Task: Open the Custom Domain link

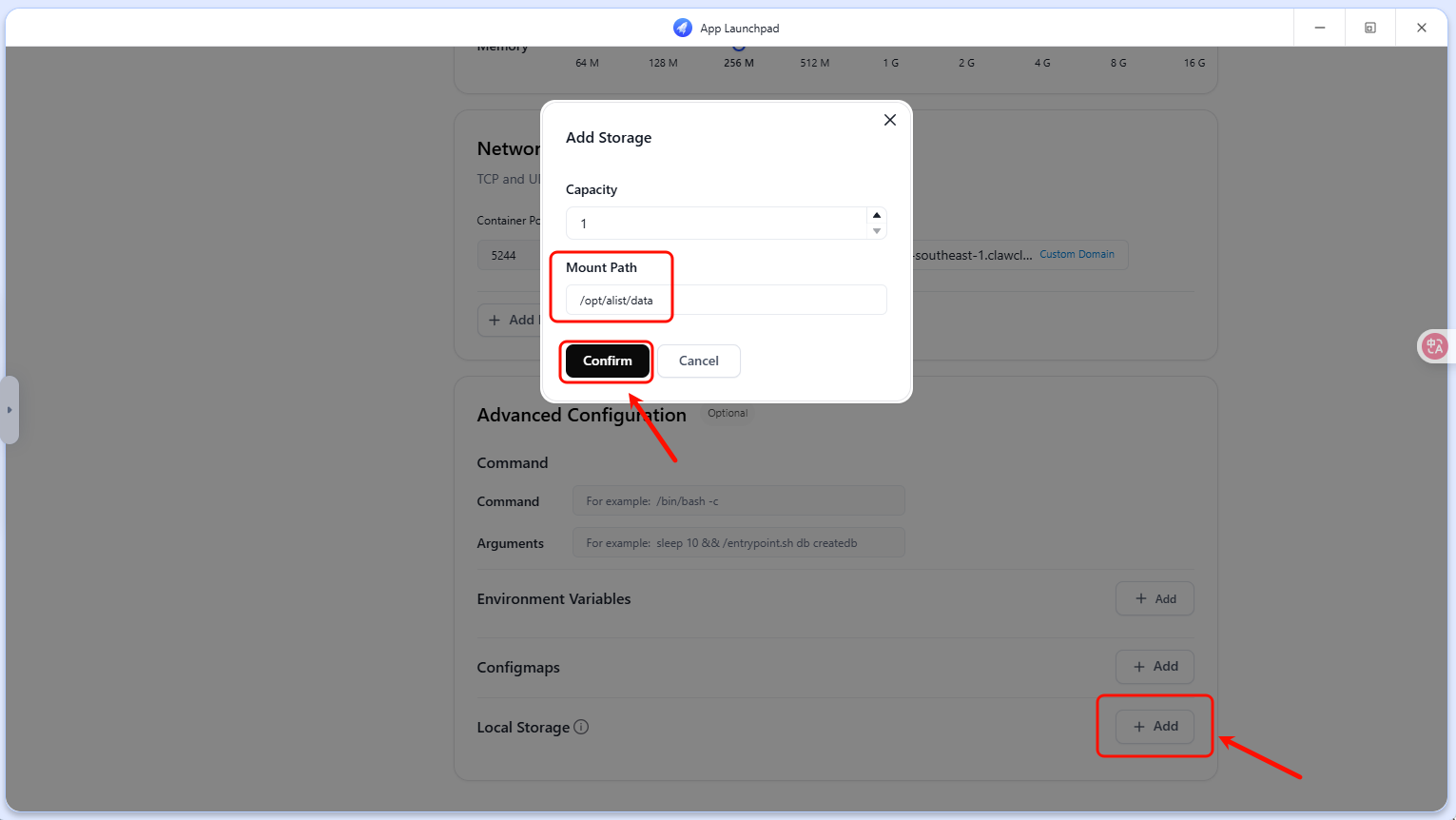Action: (x=1077, y=255)
